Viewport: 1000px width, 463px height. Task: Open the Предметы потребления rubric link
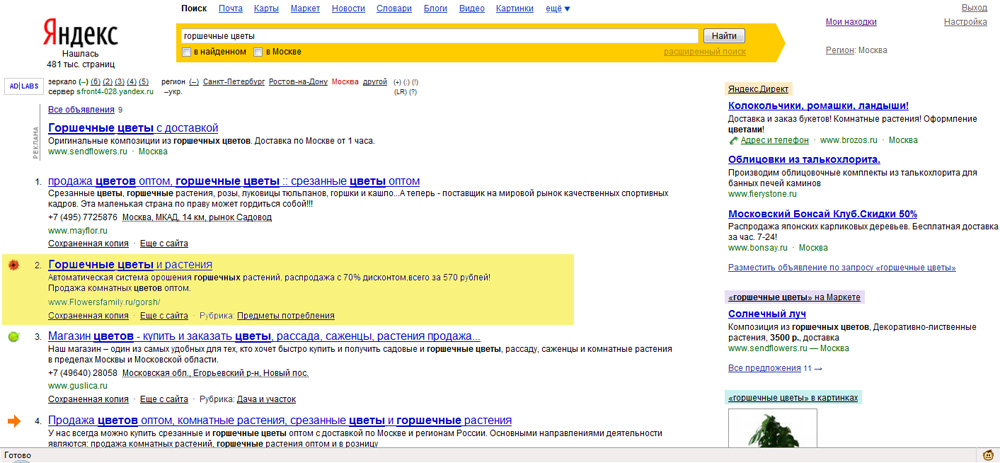click(x=286, y=316)
